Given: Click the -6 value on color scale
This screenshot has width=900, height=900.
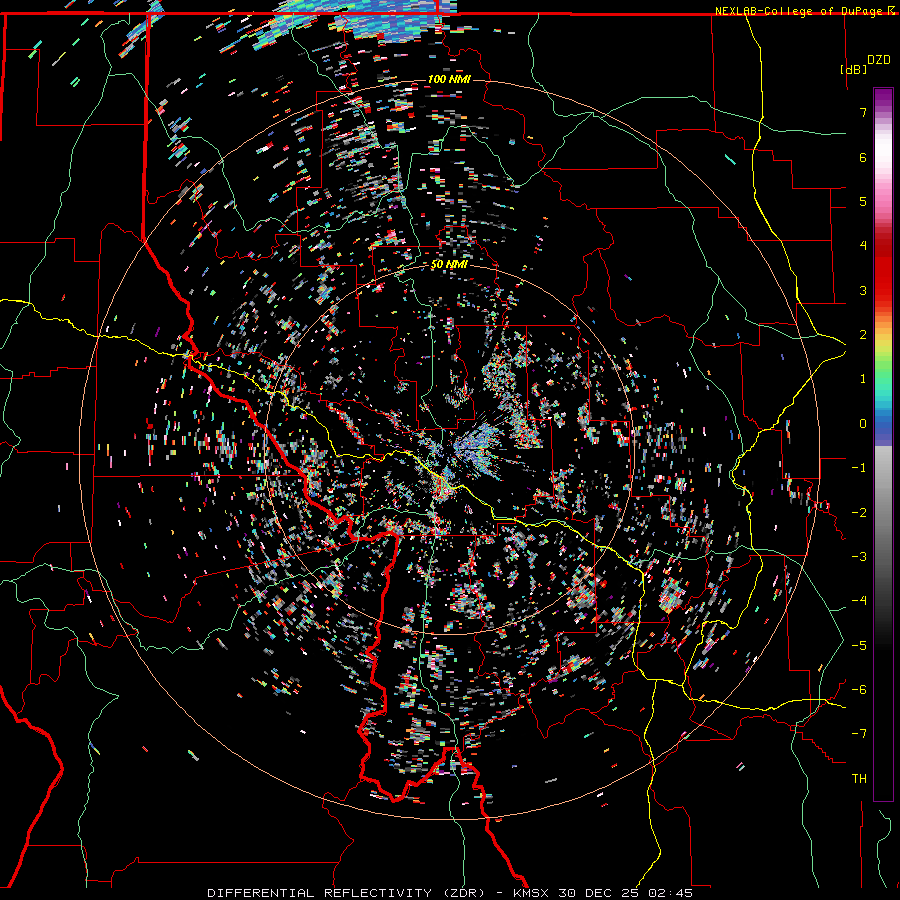Looking at the screenshot, I should 859,689.
